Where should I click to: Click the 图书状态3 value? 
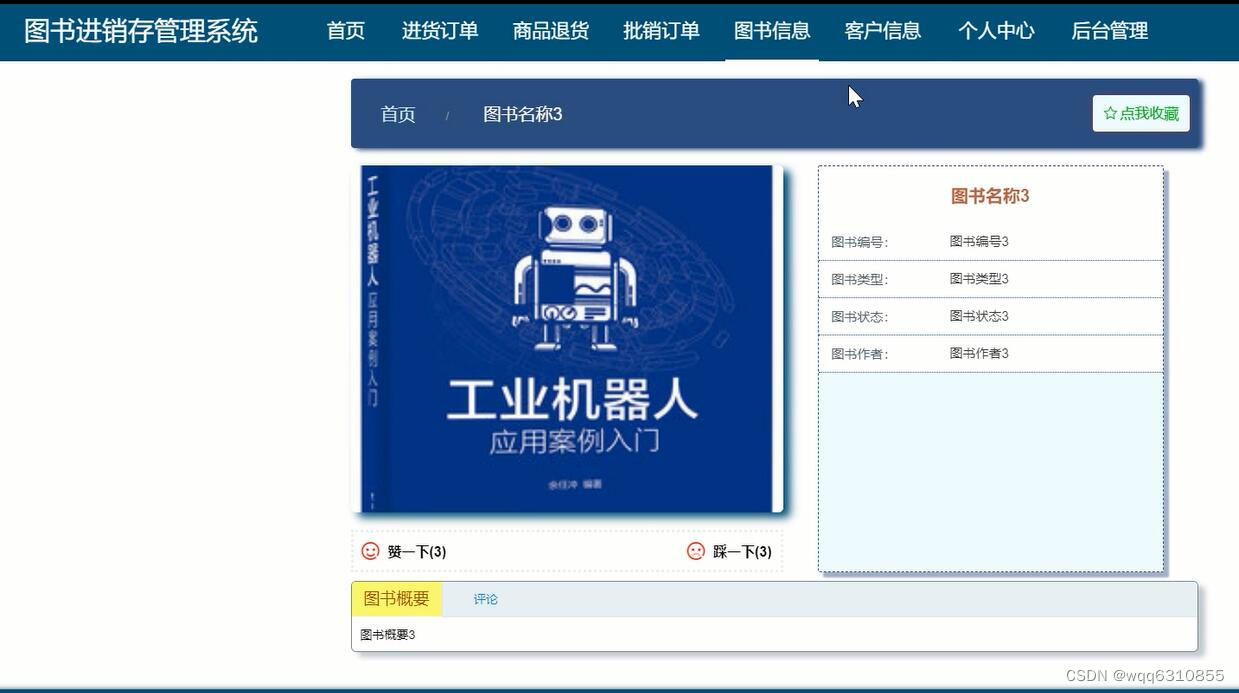[x=979, y=316]
